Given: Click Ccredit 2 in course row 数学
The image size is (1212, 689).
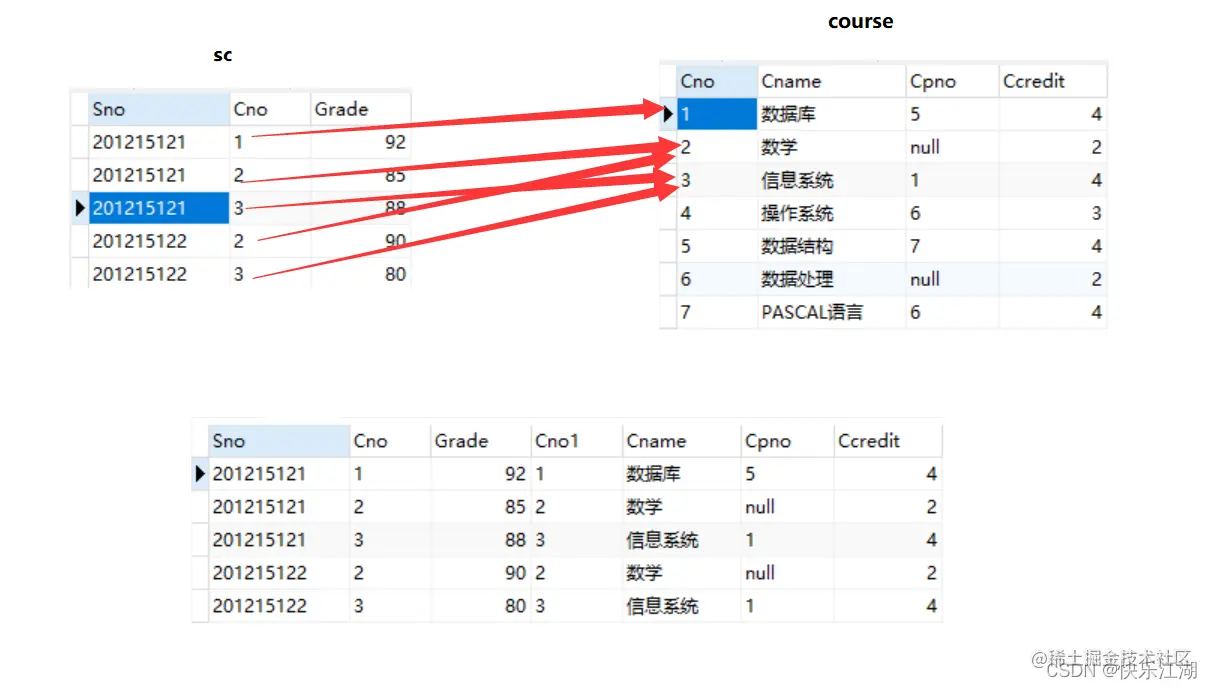Looking at the screenshot, I should [x=1096, y=147].
